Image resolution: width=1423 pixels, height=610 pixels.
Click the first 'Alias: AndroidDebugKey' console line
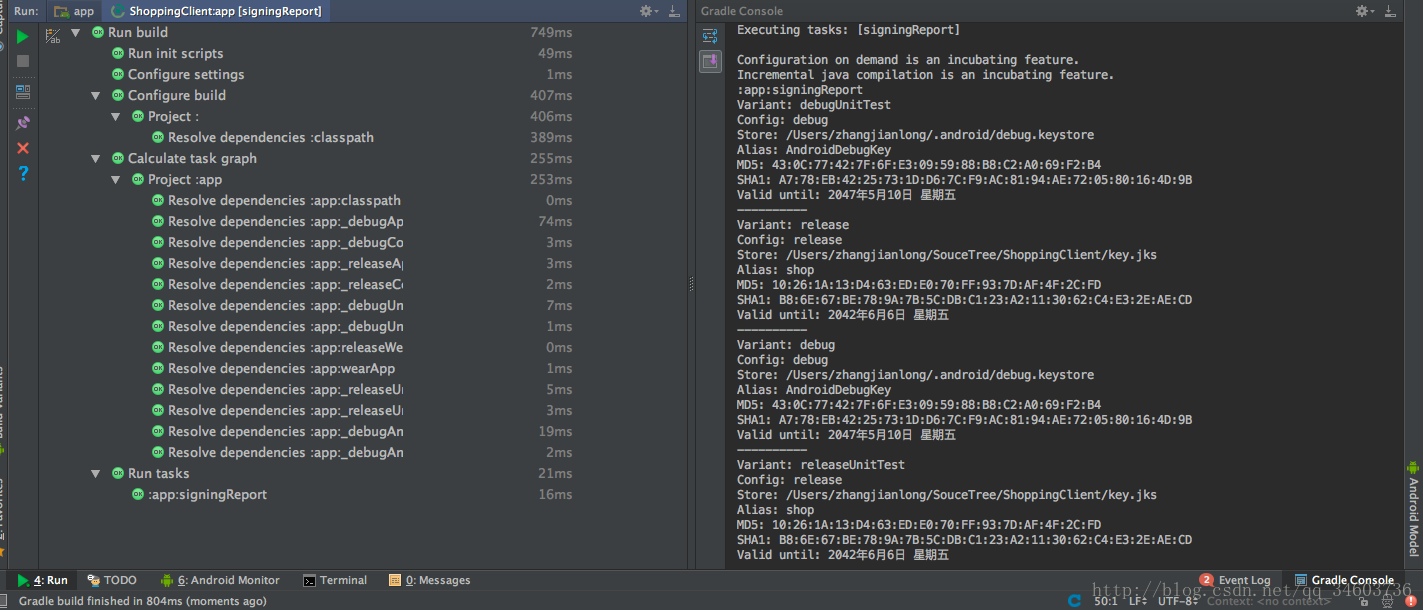[x=813, y=150]
